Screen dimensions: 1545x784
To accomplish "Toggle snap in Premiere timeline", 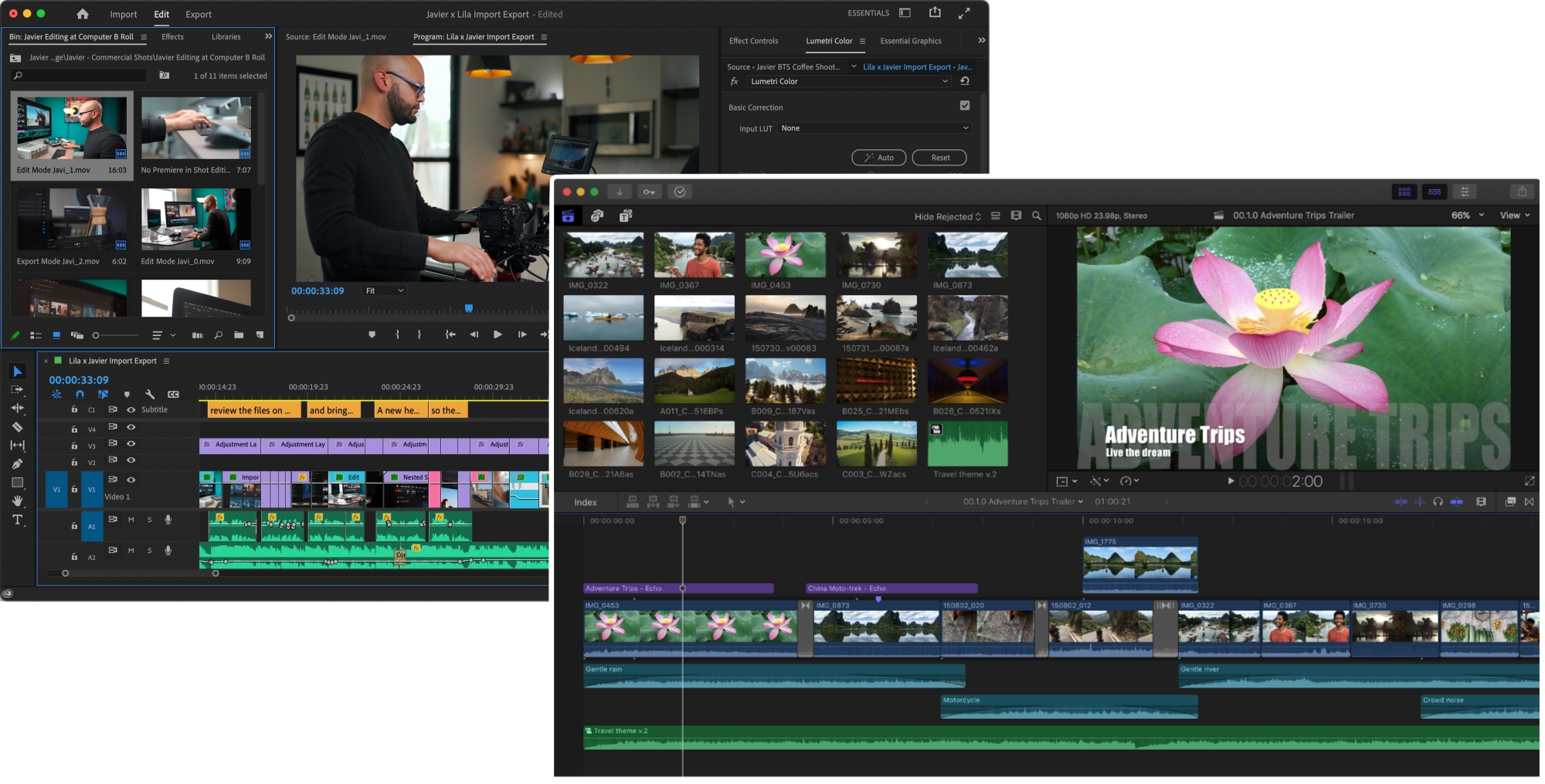I will pos(80,394).
